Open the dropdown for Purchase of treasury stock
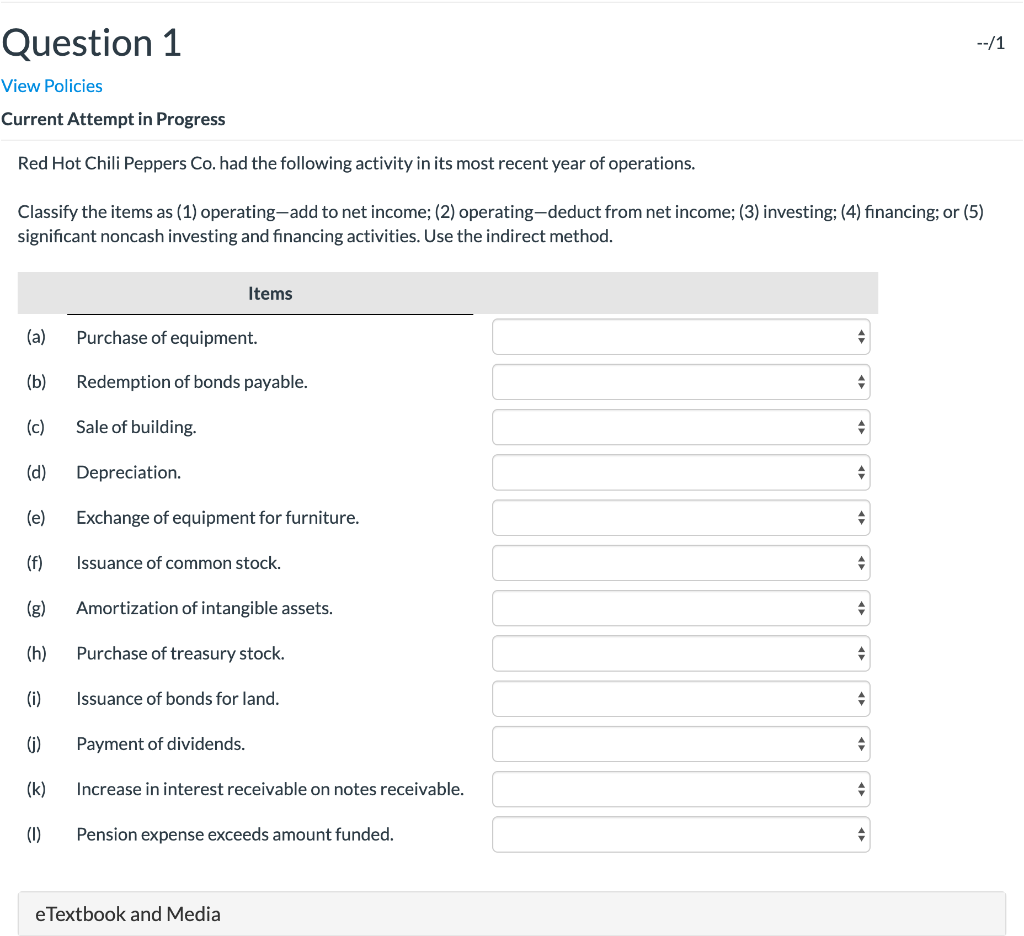The width and height of the screenshot is (1024, 936). (x=680, y=653)
